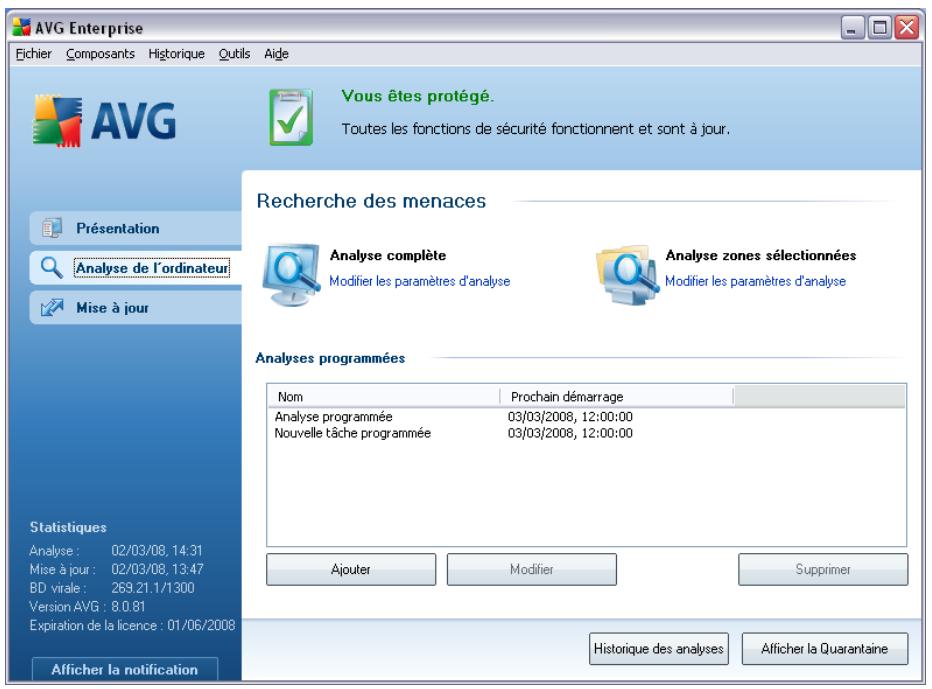This screenshot has width=932, height=689.
Task: Click the BD virale value 269.21.1/1300
Action: click(x=153, y=587)
